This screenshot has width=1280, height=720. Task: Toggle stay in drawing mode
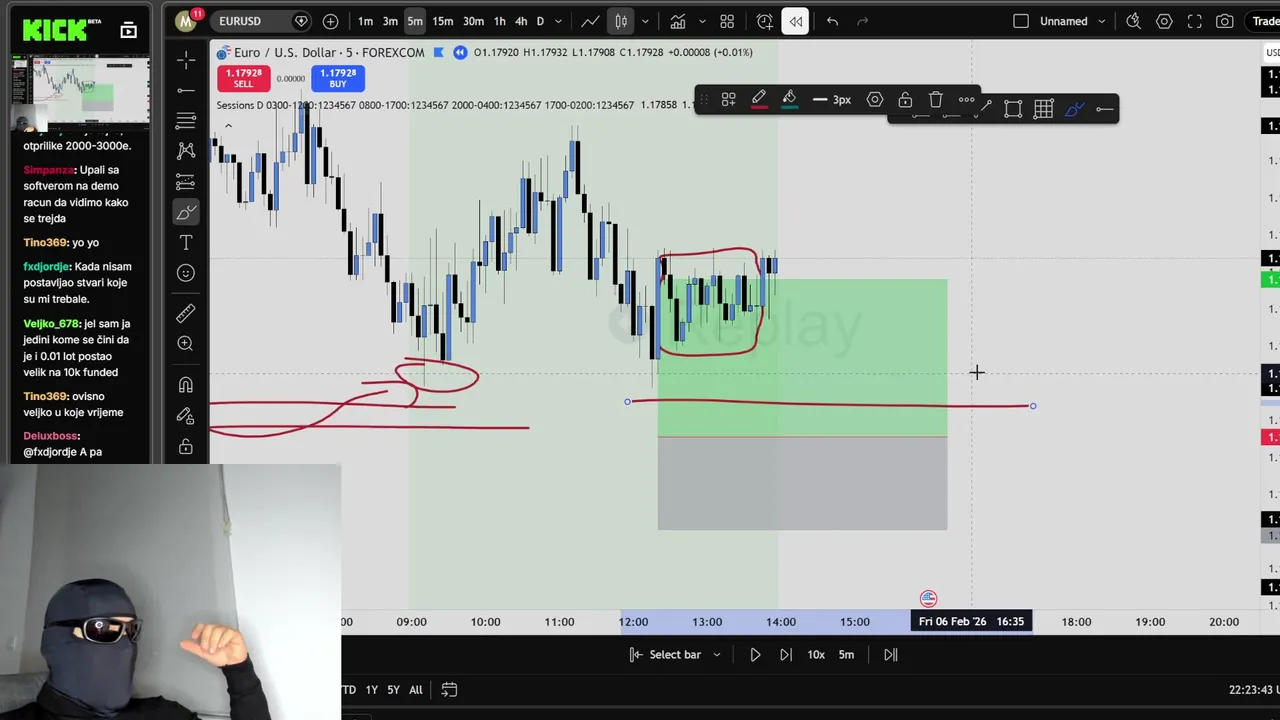pos(186,415)
